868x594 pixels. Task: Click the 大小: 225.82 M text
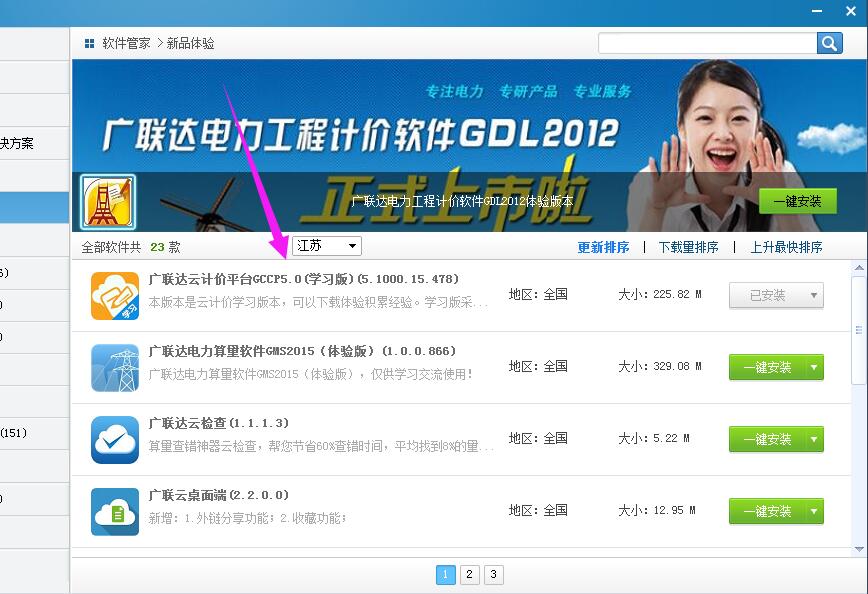point(660,295)
